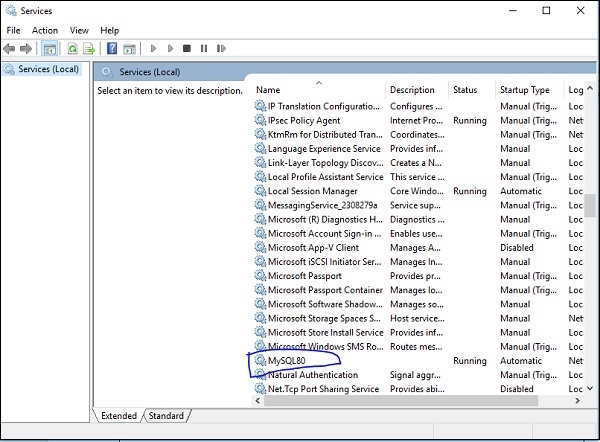Toggle the Show/Hide Console Tree button
Screen dimensions: 600x442
pyautogui.click(x=49, y=48)
